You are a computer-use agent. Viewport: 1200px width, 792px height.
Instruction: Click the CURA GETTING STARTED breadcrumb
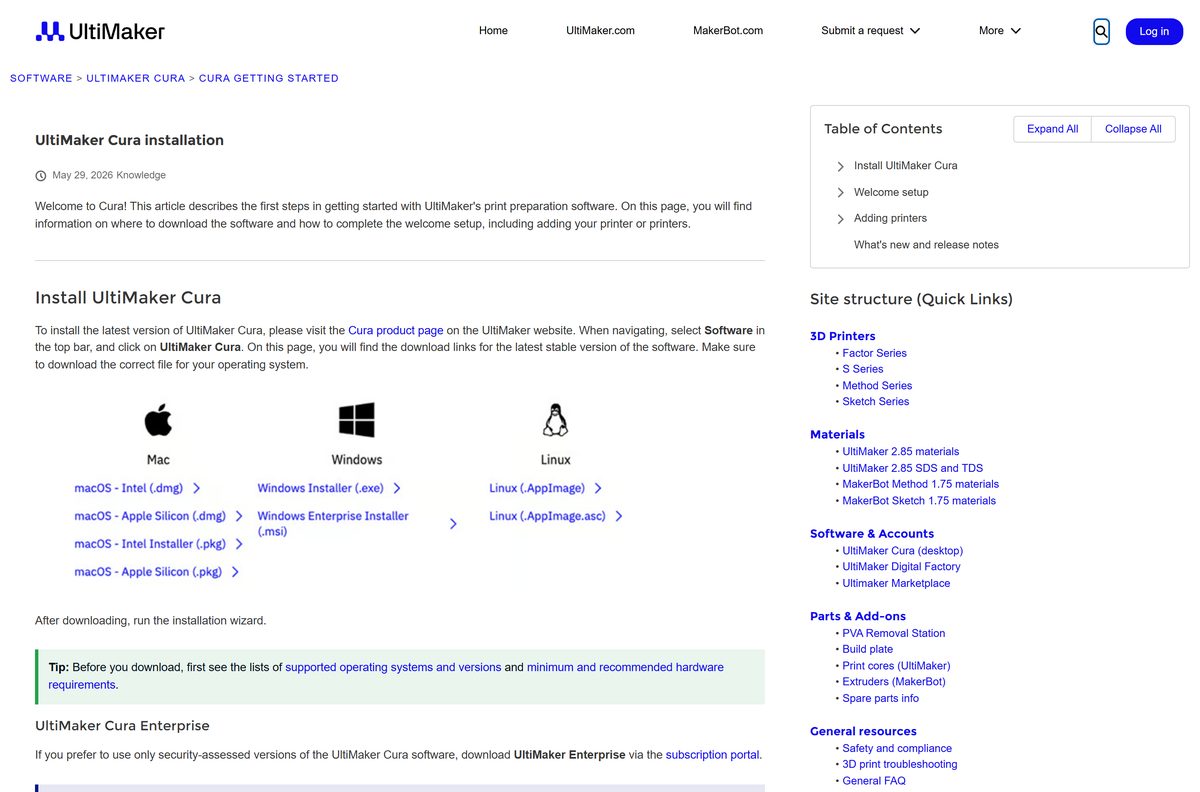tap(269, 78)
